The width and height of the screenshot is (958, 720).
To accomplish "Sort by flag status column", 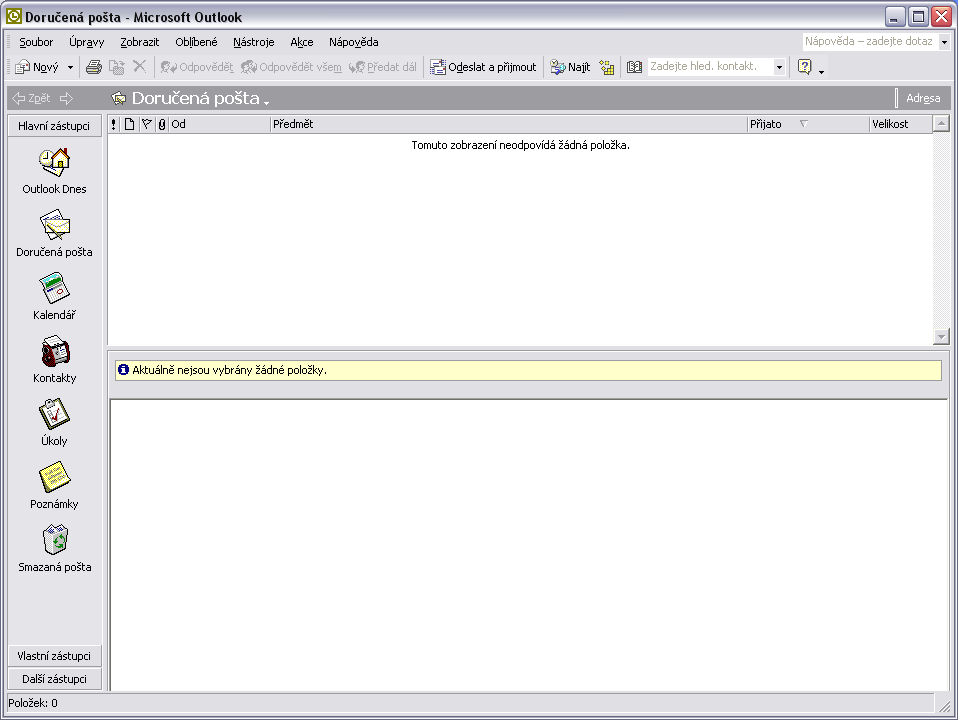I will click(x=147, y=125).
